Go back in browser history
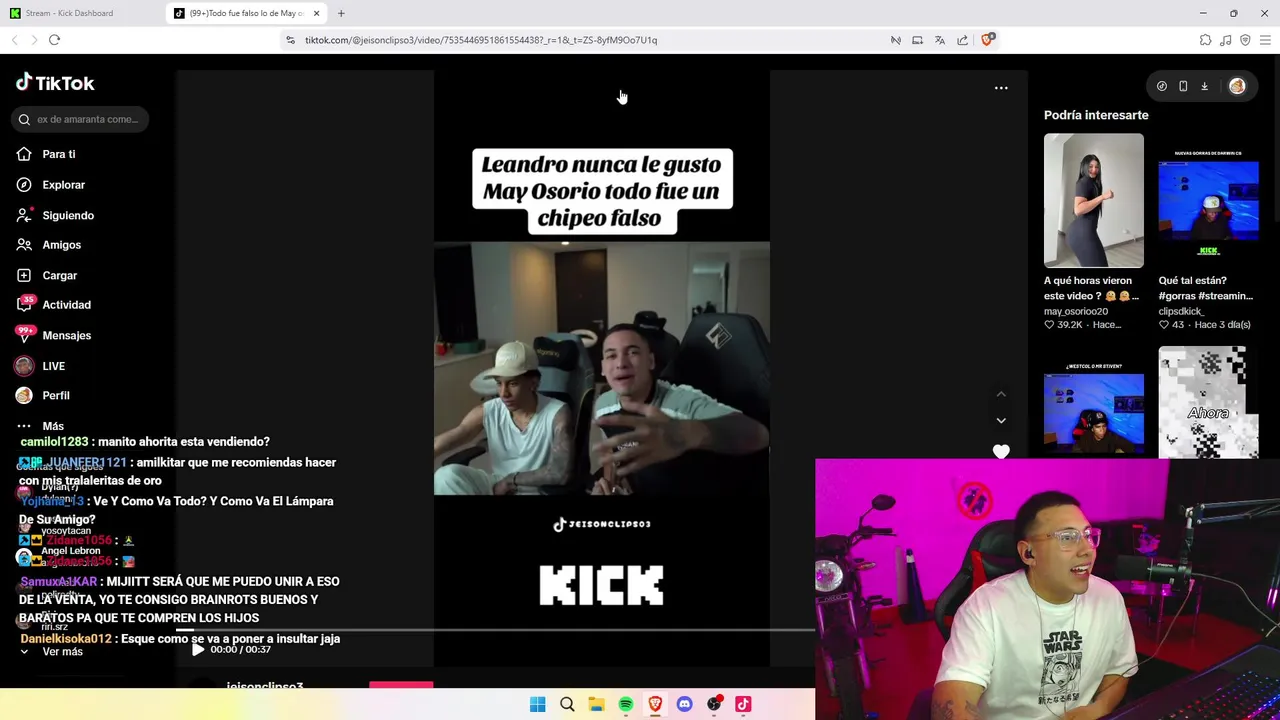The width and height of the screenshot is (1280, 720). 14,40
